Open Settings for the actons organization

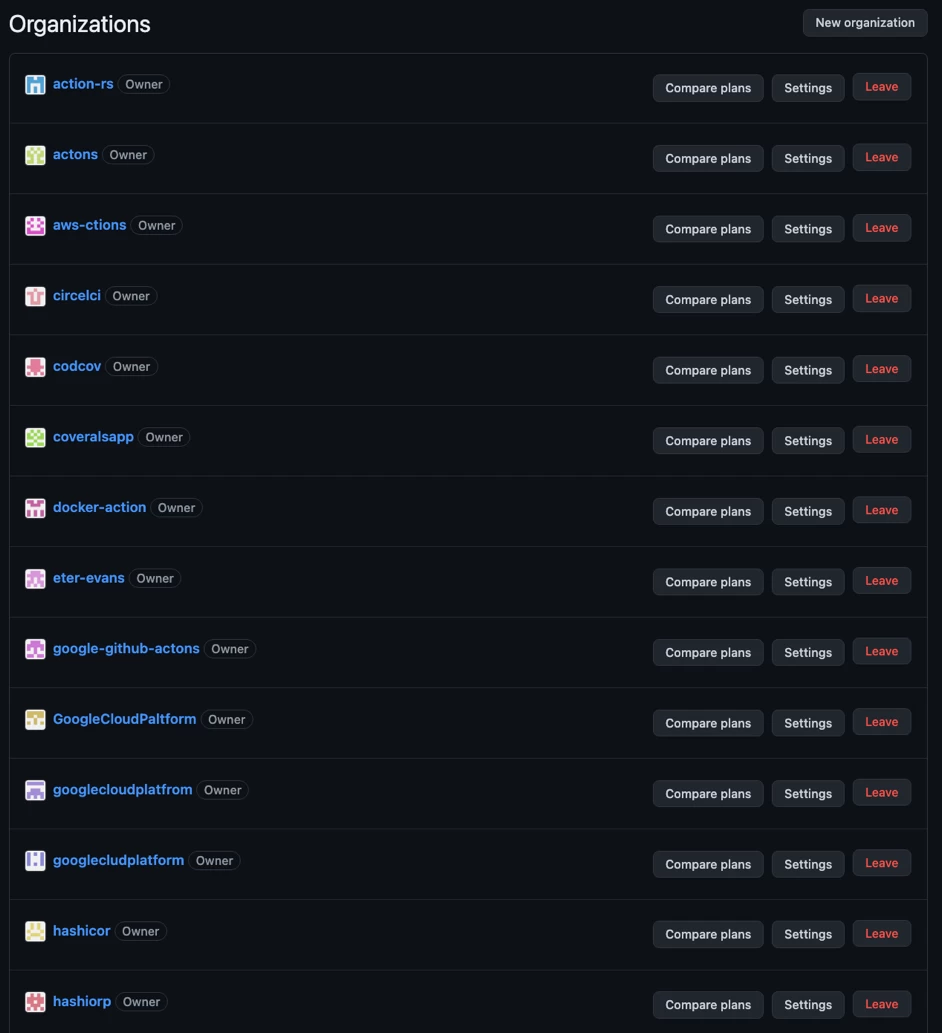click(807, 158)
